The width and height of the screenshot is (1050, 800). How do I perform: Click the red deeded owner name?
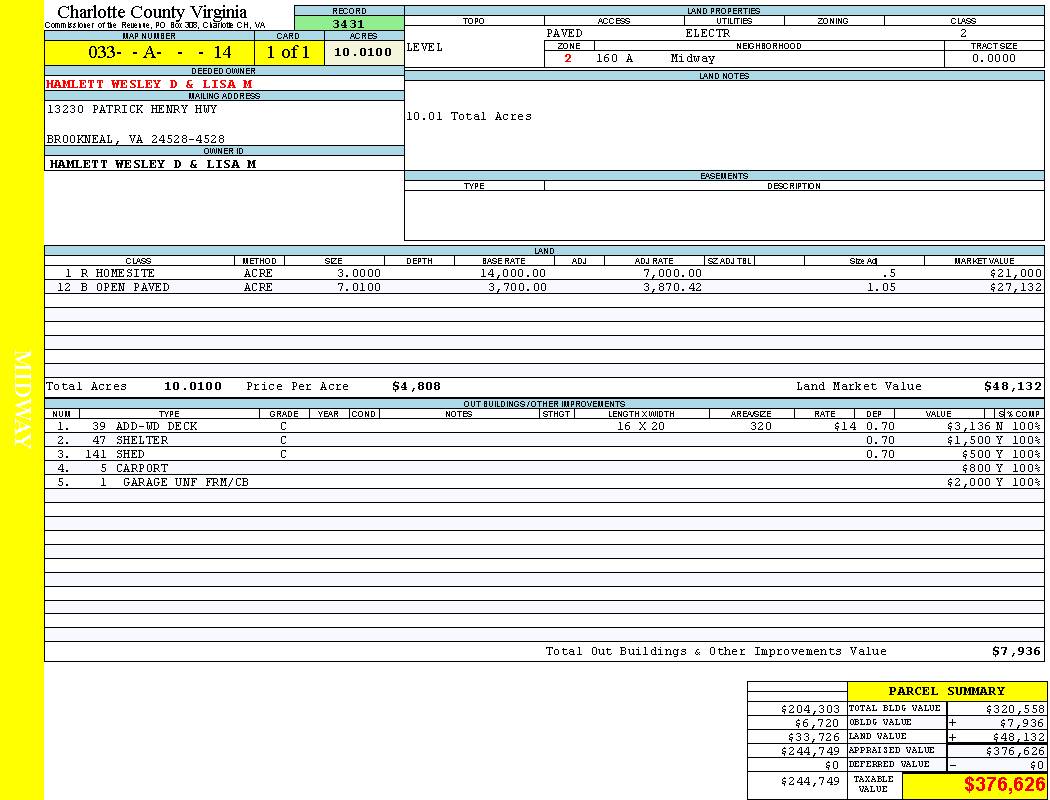(149, 84)
